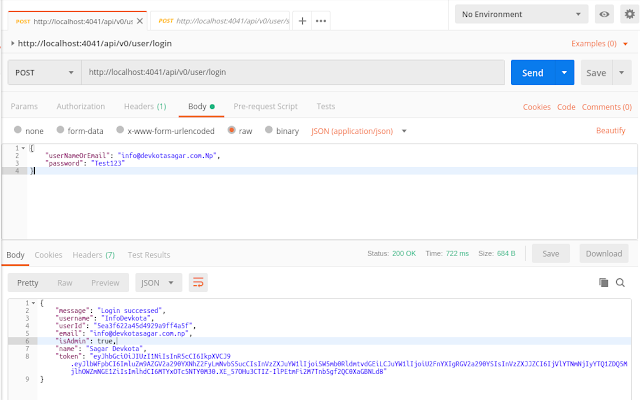Click the 200 OK status text

pos(404,253)
